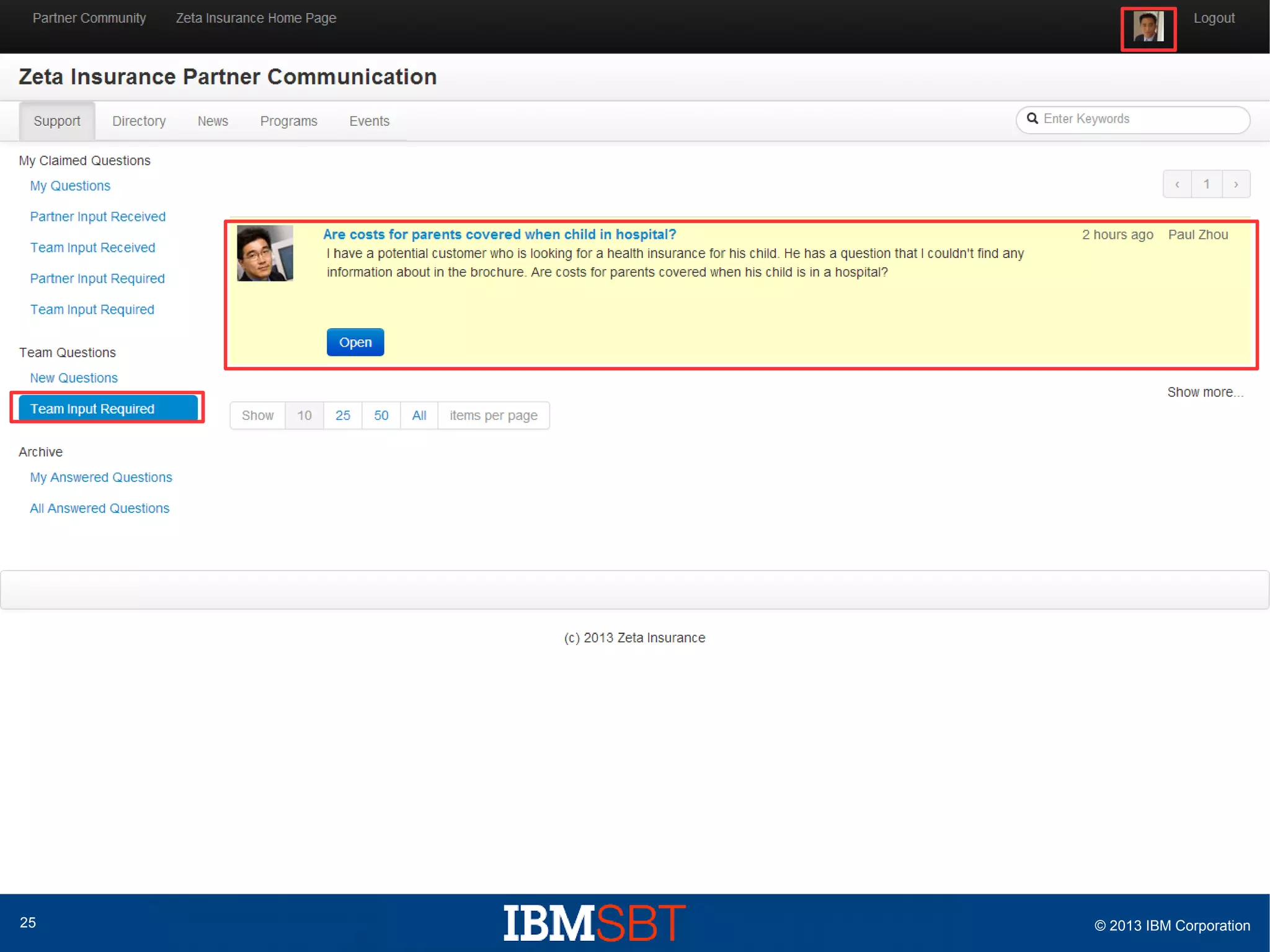Select page 1 in pagination
Image resolution: width=1270 pixels, height=952 pixels.
click(1207, 184)
